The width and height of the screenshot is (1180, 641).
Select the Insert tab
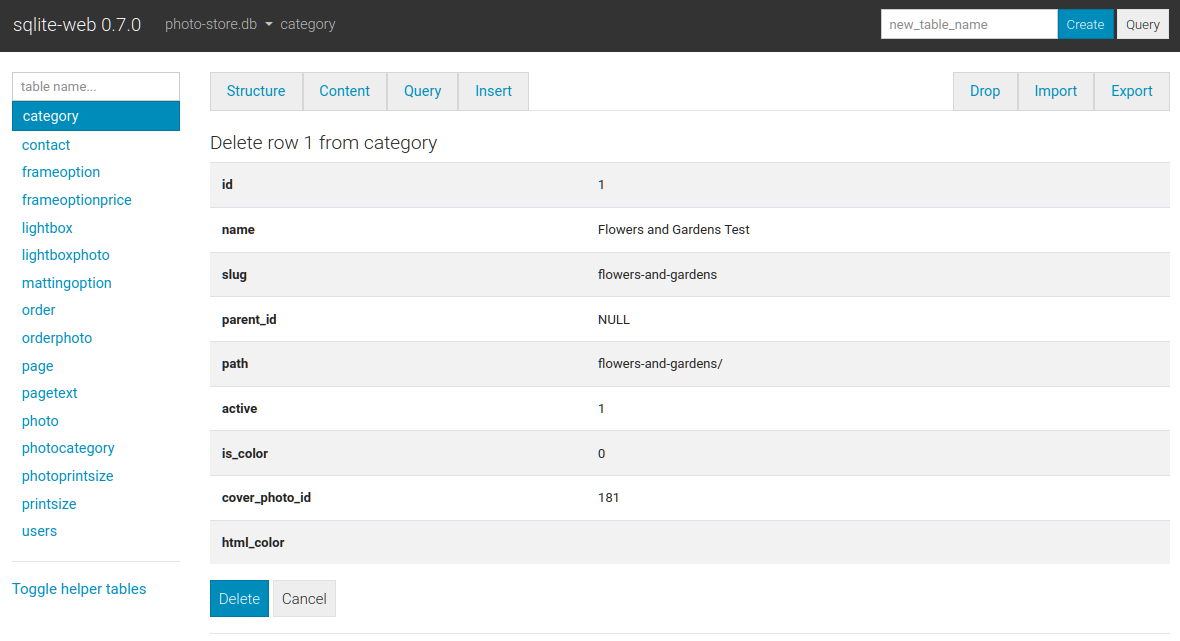tap(493, 91)
